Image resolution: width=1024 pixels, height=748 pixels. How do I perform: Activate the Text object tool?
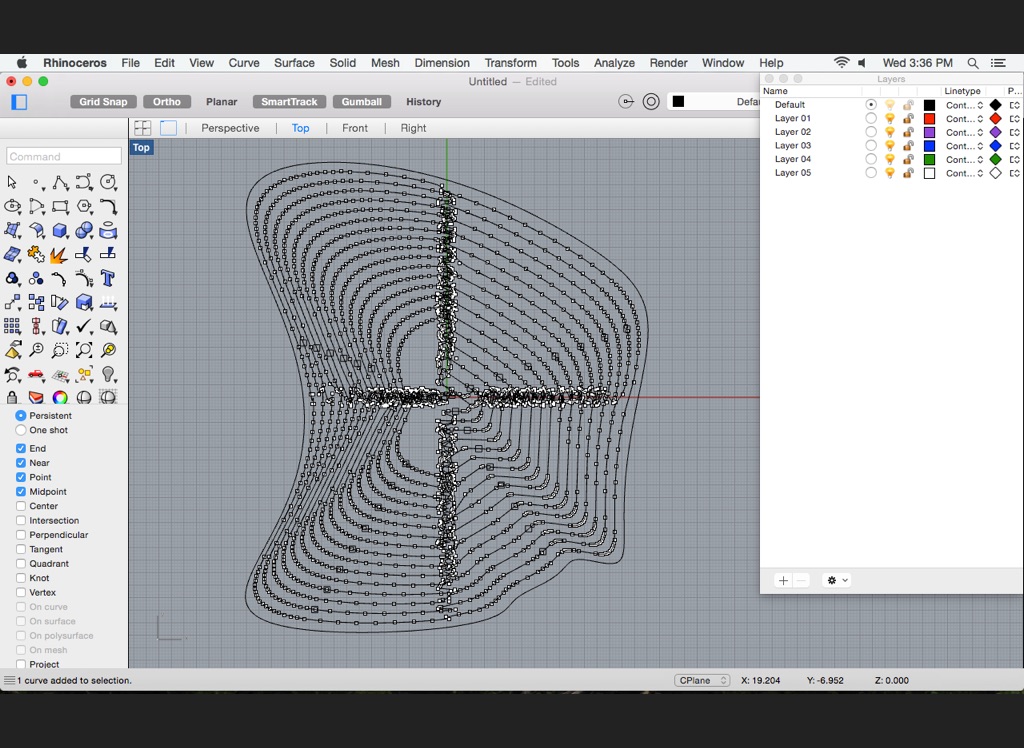tap(108, 279)
